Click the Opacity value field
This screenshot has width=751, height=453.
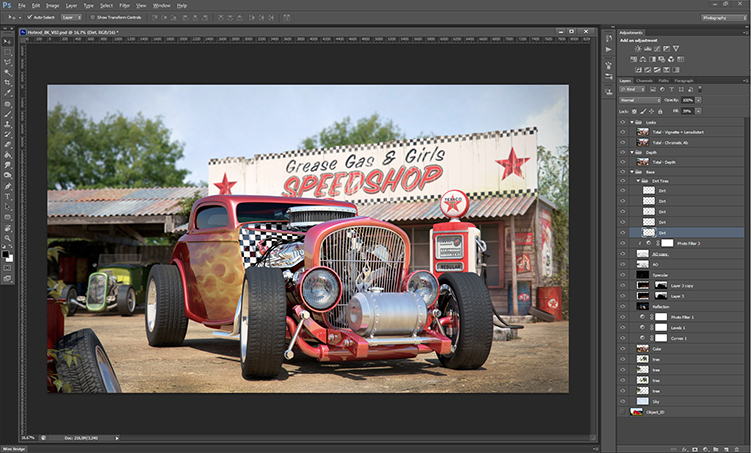pyautogui.click(x=688, y=100)
